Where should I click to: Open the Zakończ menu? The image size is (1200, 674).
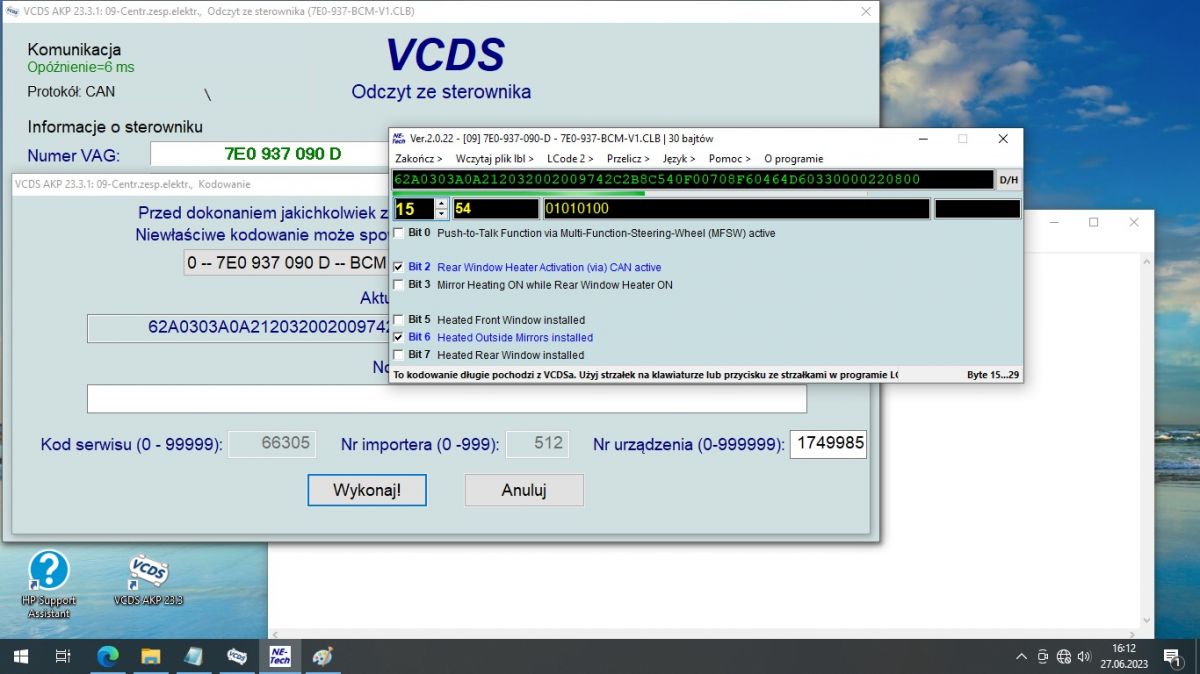point(419,159)
